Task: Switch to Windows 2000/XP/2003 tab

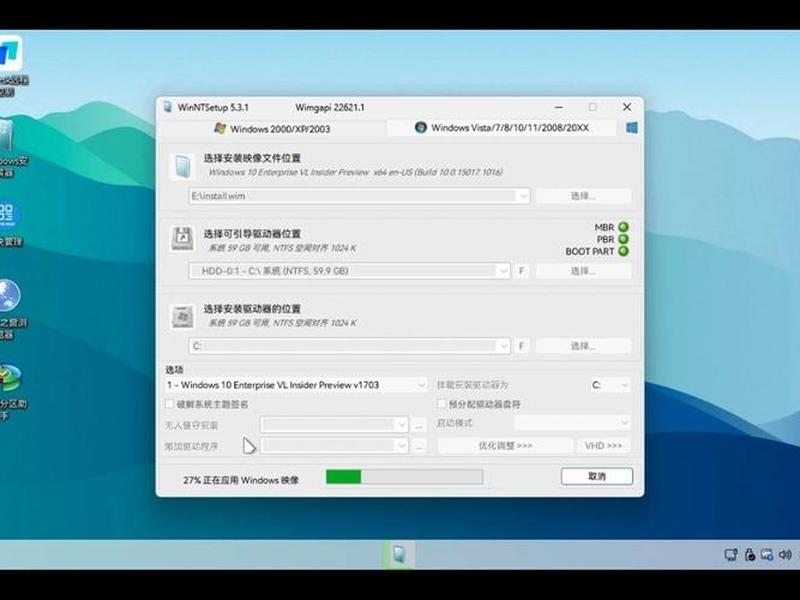Action: 272,129
